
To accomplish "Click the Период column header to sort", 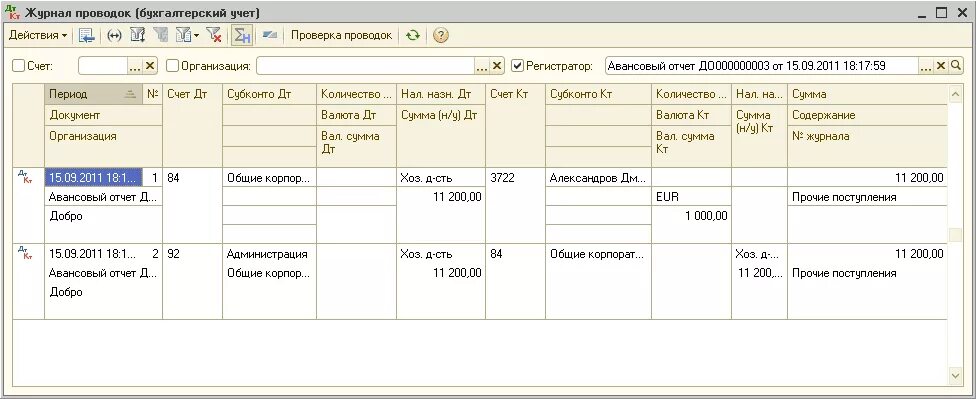I will click(93, 95).
